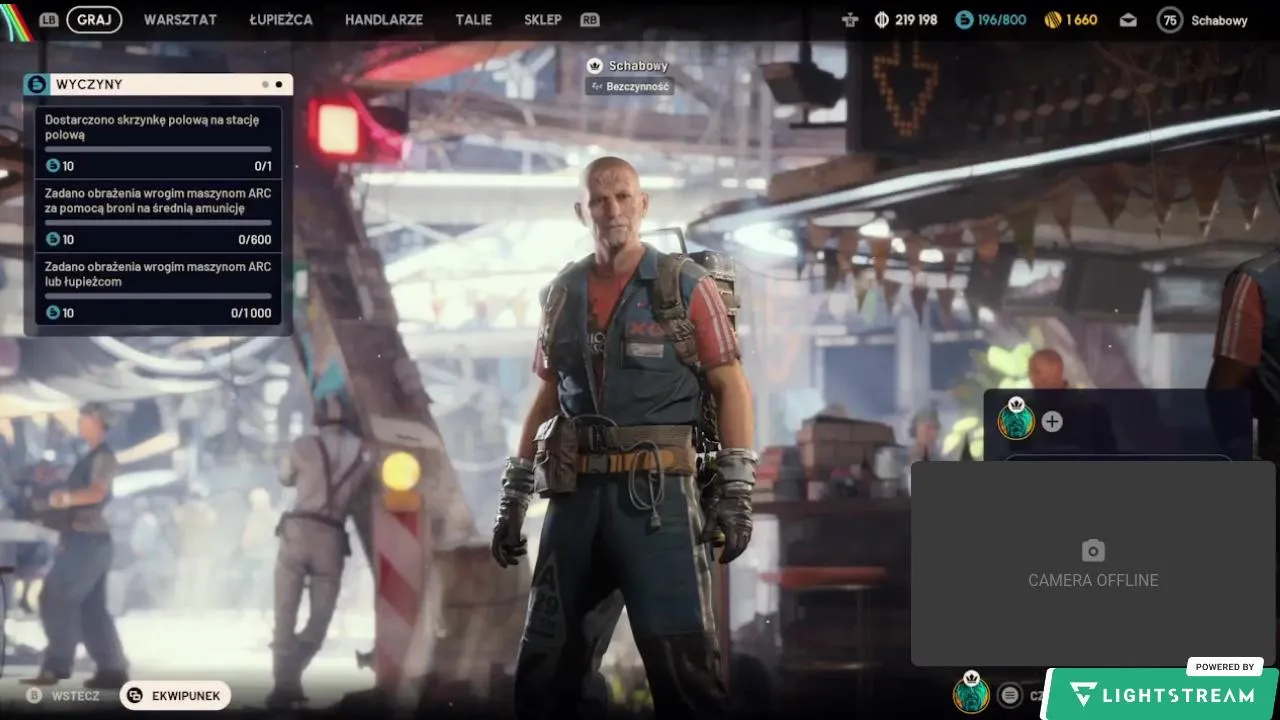This screenshot has height=720, width=1280.
Task: Click the crown icon beside Schabowy nameplate
Action: pos(594,66)
